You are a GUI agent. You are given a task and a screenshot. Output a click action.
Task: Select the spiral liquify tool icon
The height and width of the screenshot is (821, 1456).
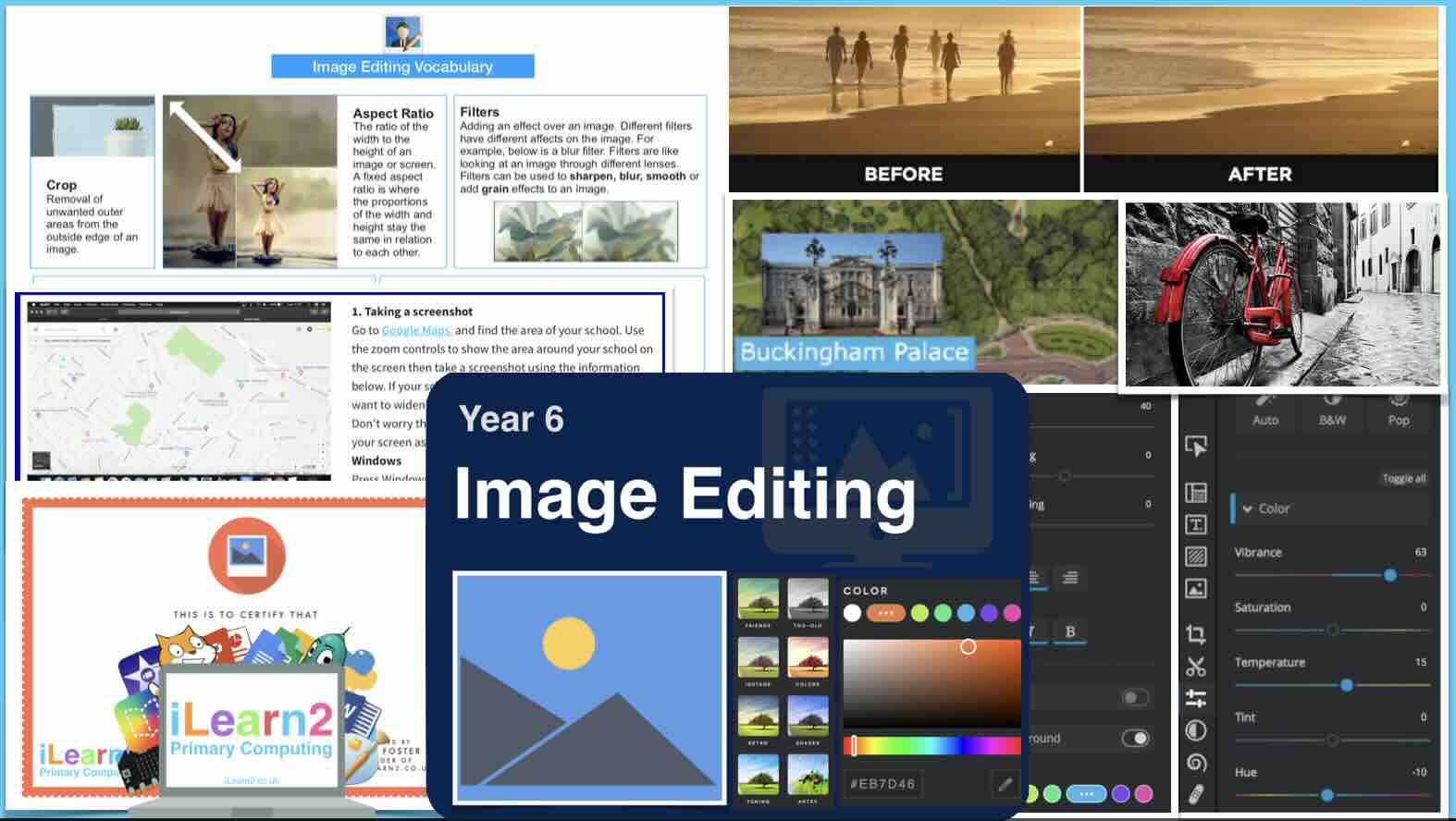coord(1195,763)
